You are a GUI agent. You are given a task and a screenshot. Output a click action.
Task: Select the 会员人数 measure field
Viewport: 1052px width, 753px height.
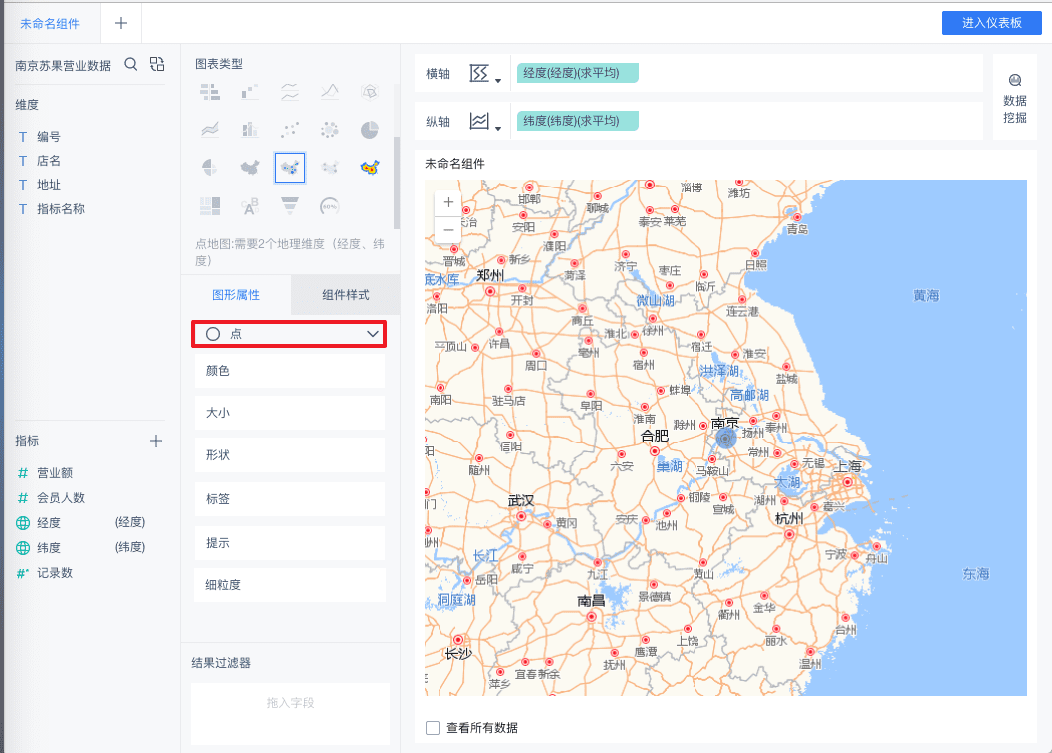(60, 497)
